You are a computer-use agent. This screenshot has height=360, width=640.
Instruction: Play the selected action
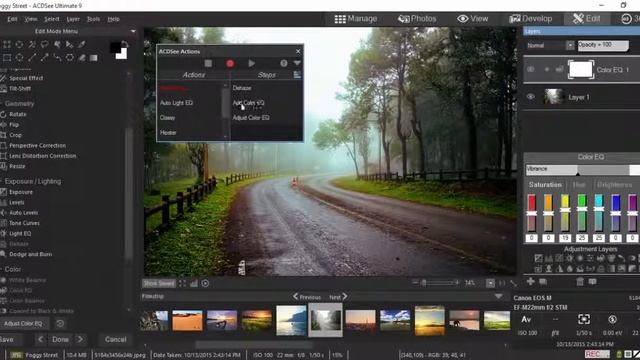pyautogui.click(x=251, y=63)
